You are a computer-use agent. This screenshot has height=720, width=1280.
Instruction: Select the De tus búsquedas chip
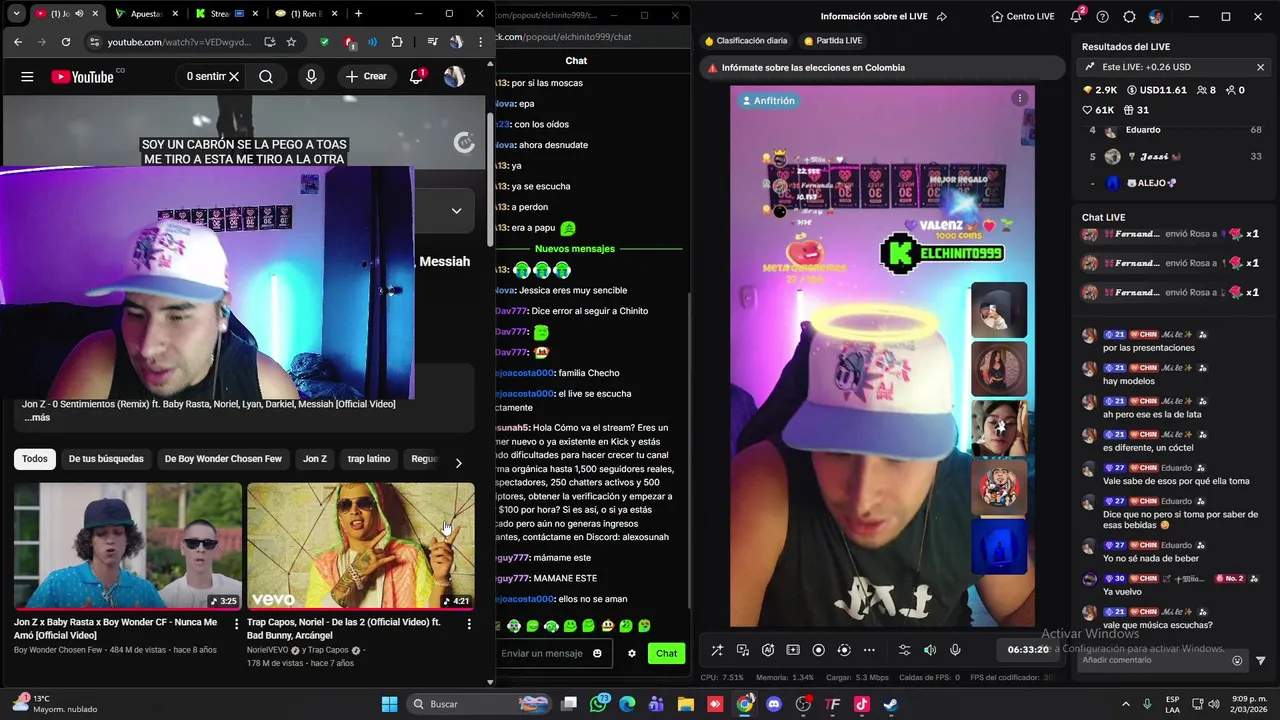(106, 459)
